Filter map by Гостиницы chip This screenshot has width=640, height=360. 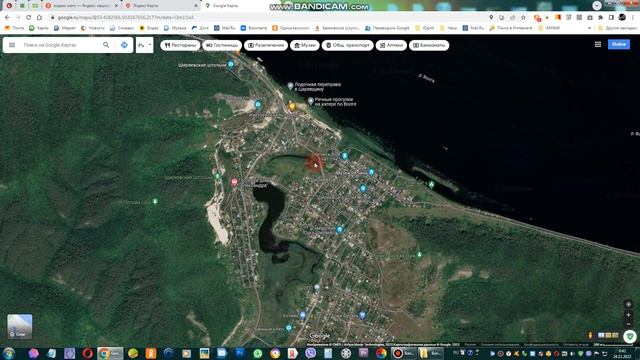[222, 45]
